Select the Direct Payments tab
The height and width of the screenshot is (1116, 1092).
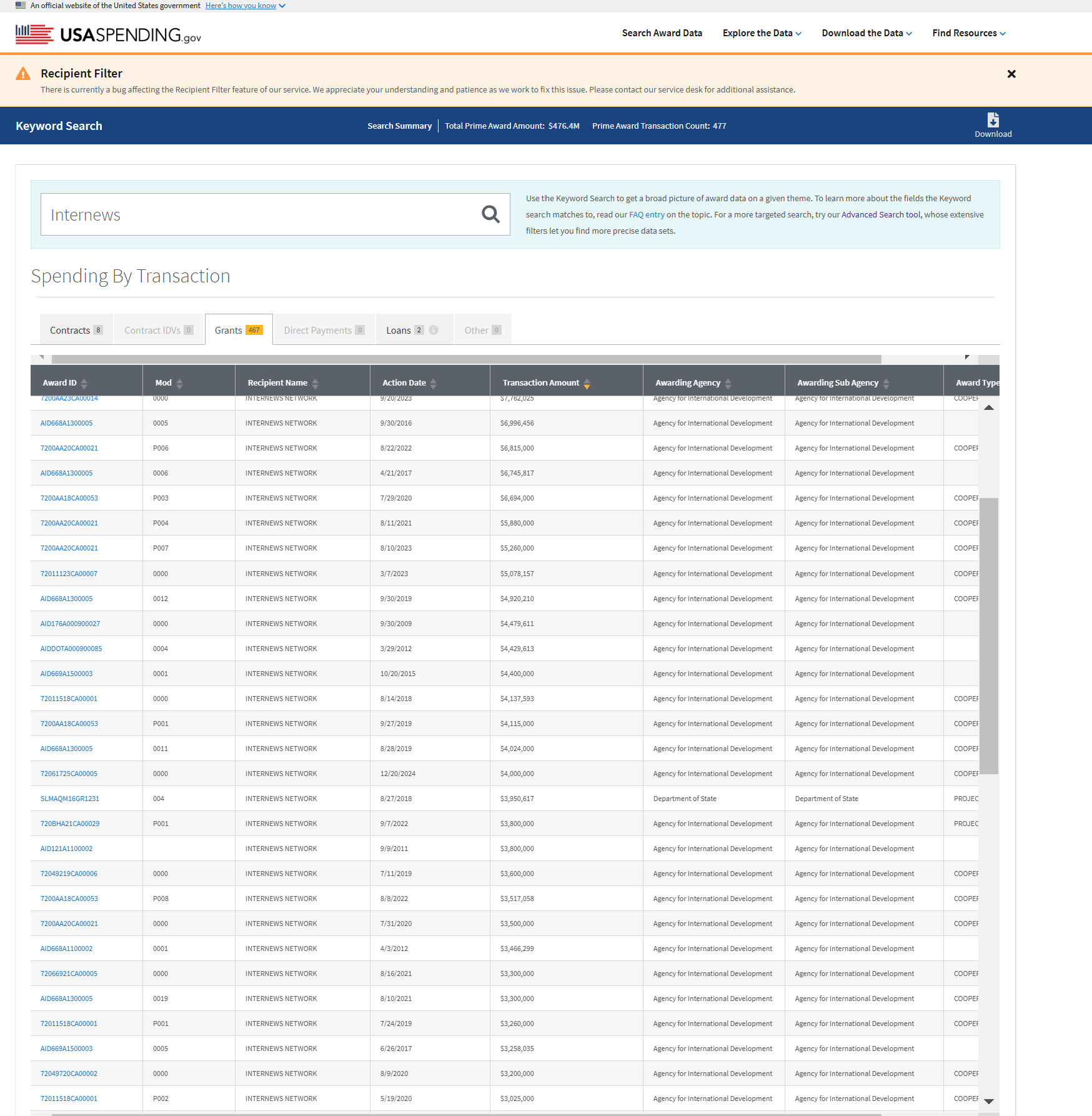click(x=324, y=330)
